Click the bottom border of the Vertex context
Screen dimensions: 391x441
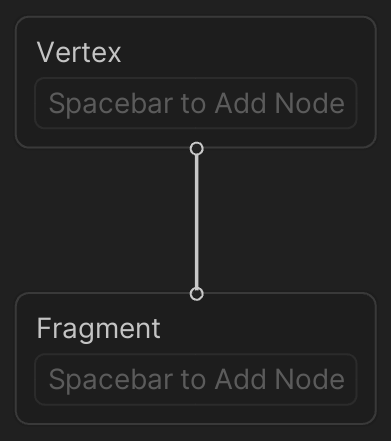click(x=100, y=147)
